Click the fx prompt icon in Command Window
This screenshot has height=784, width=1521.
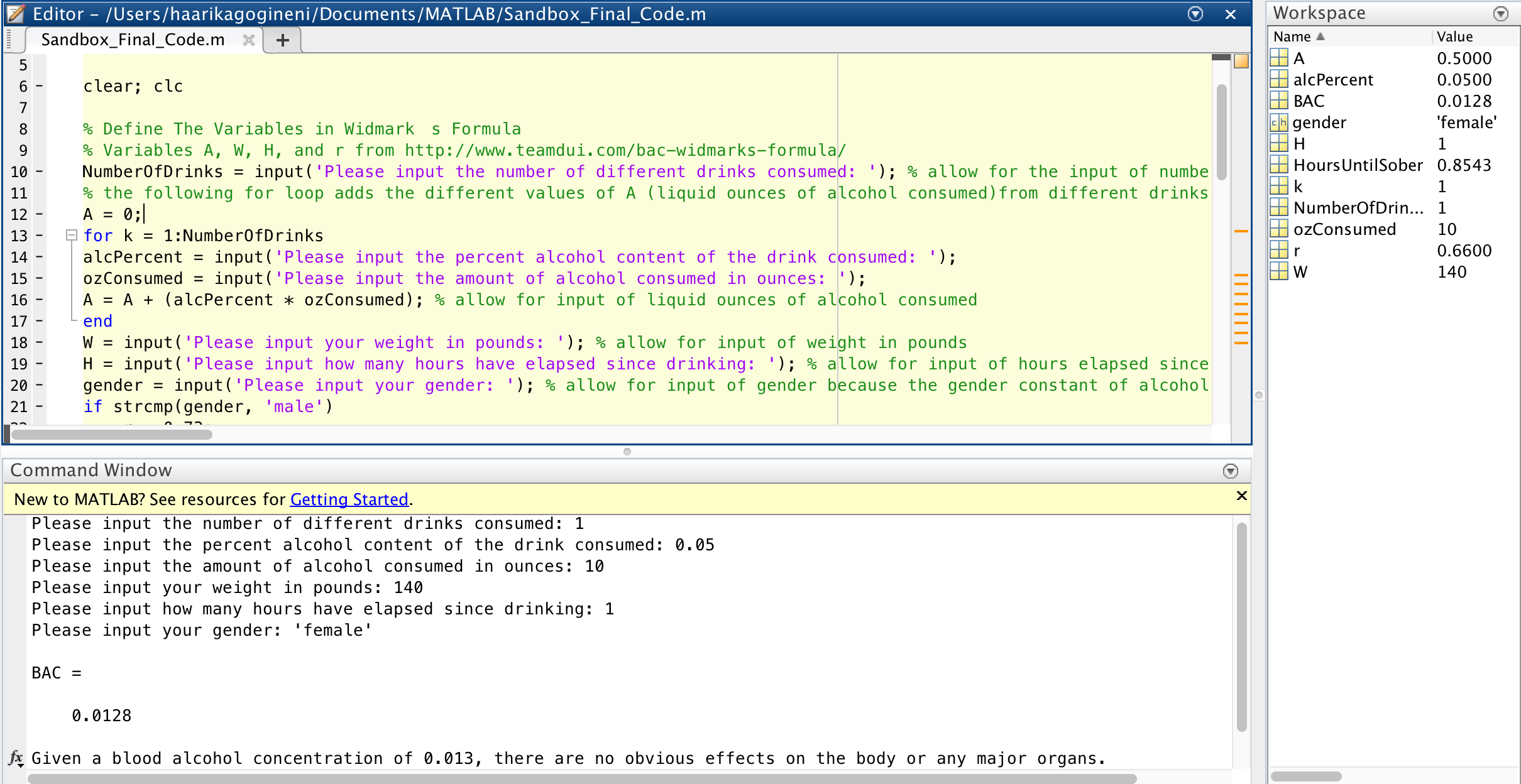(15, 758)
